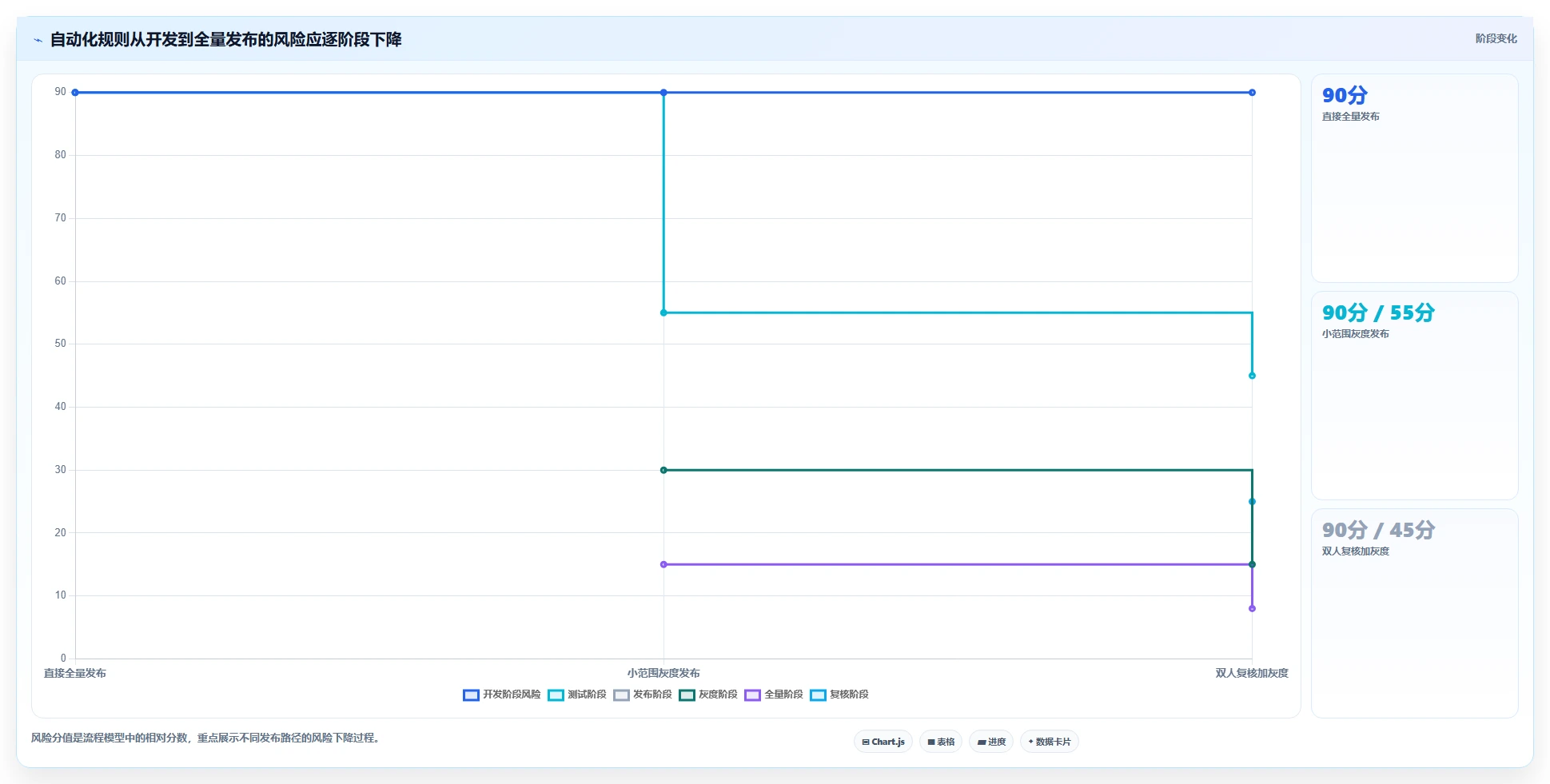Click the Chart.js chip
The height and width of the screenshot is (784, 1550).
(x=883, y=742)
